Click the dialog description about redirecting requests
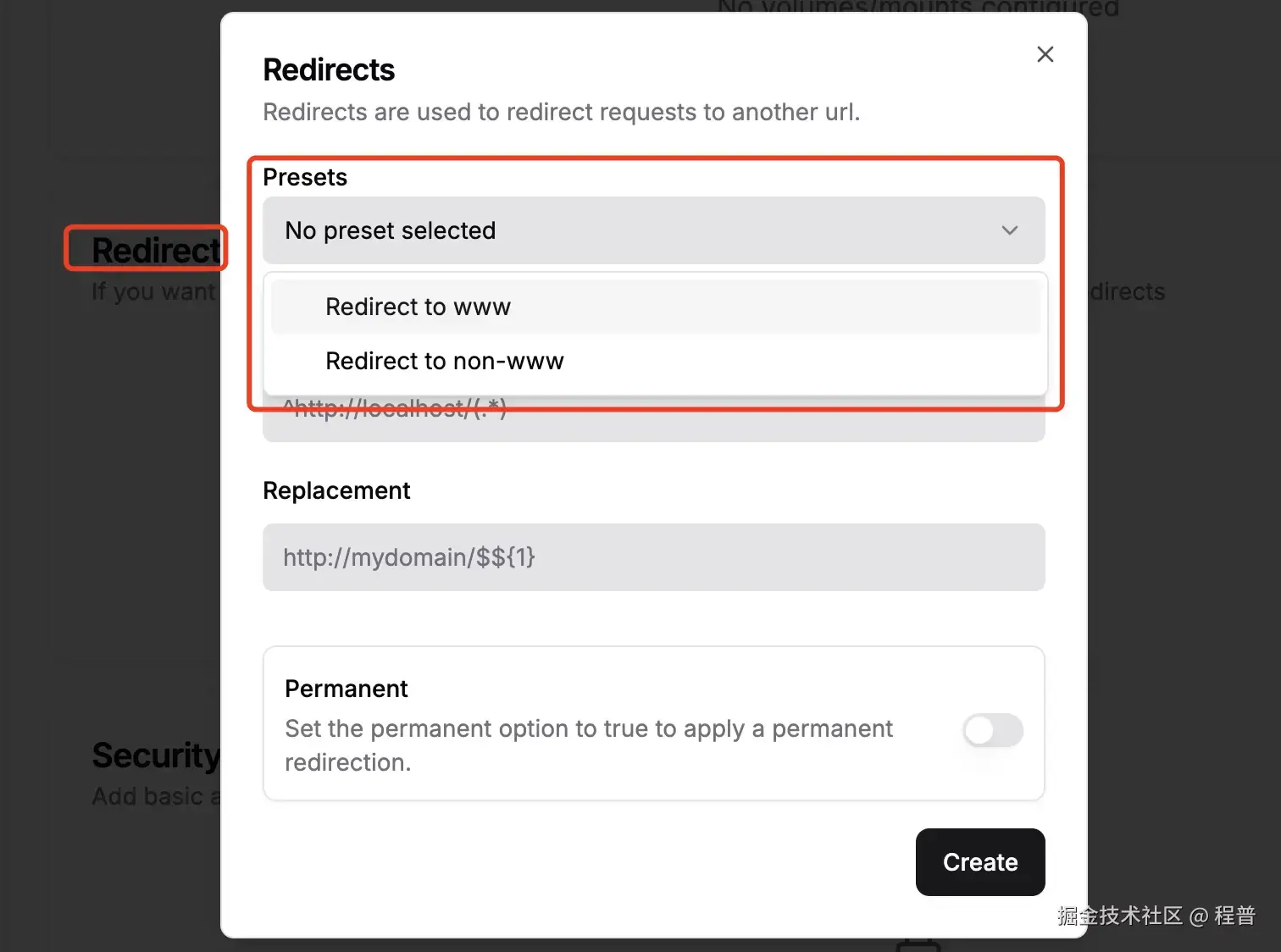Image resolution: width=1281 pixels, height=952 pixels. tap(561, 113)
